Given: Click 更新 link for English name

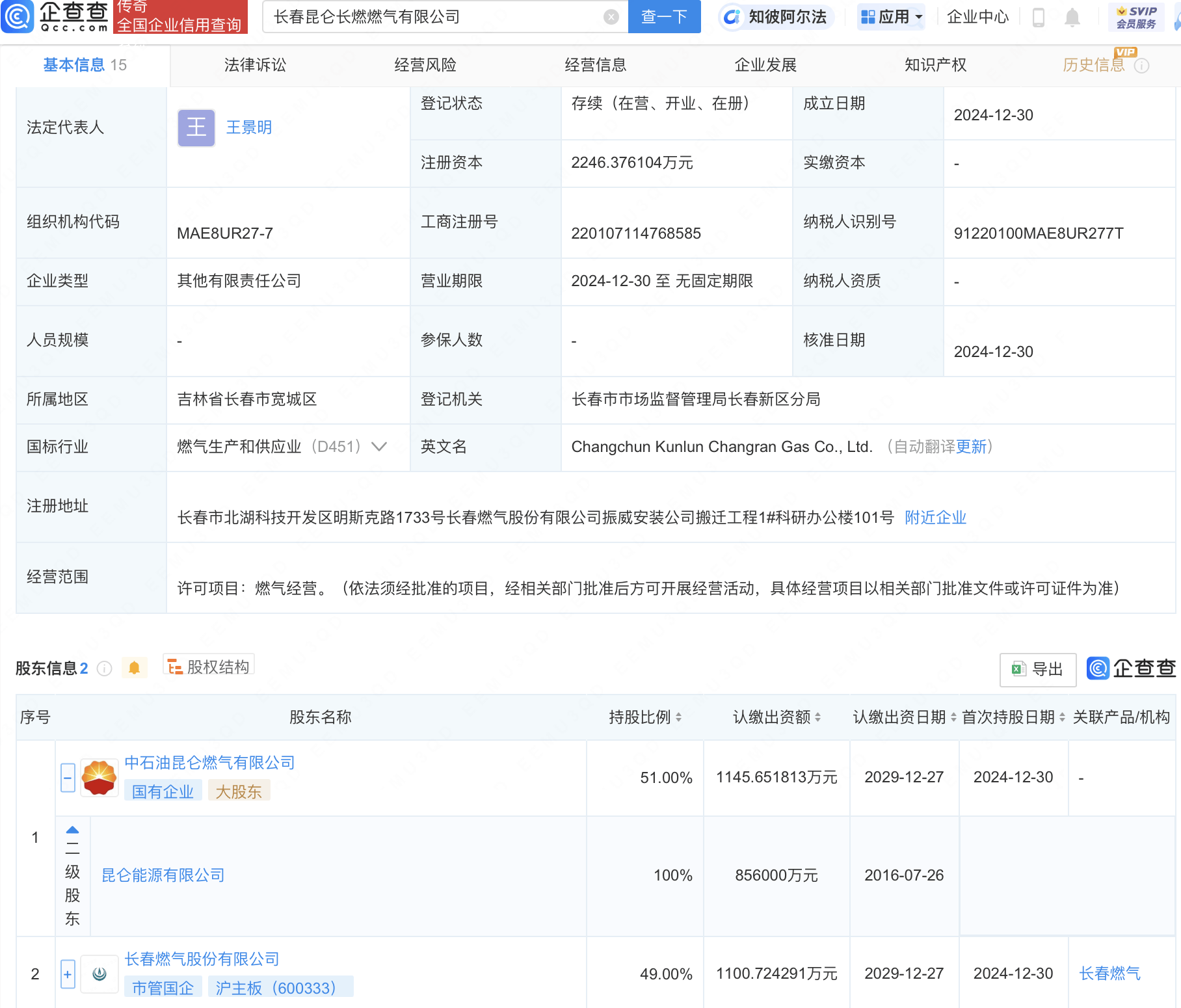Looking at the screenshot, I should click(x=972, y=447).
